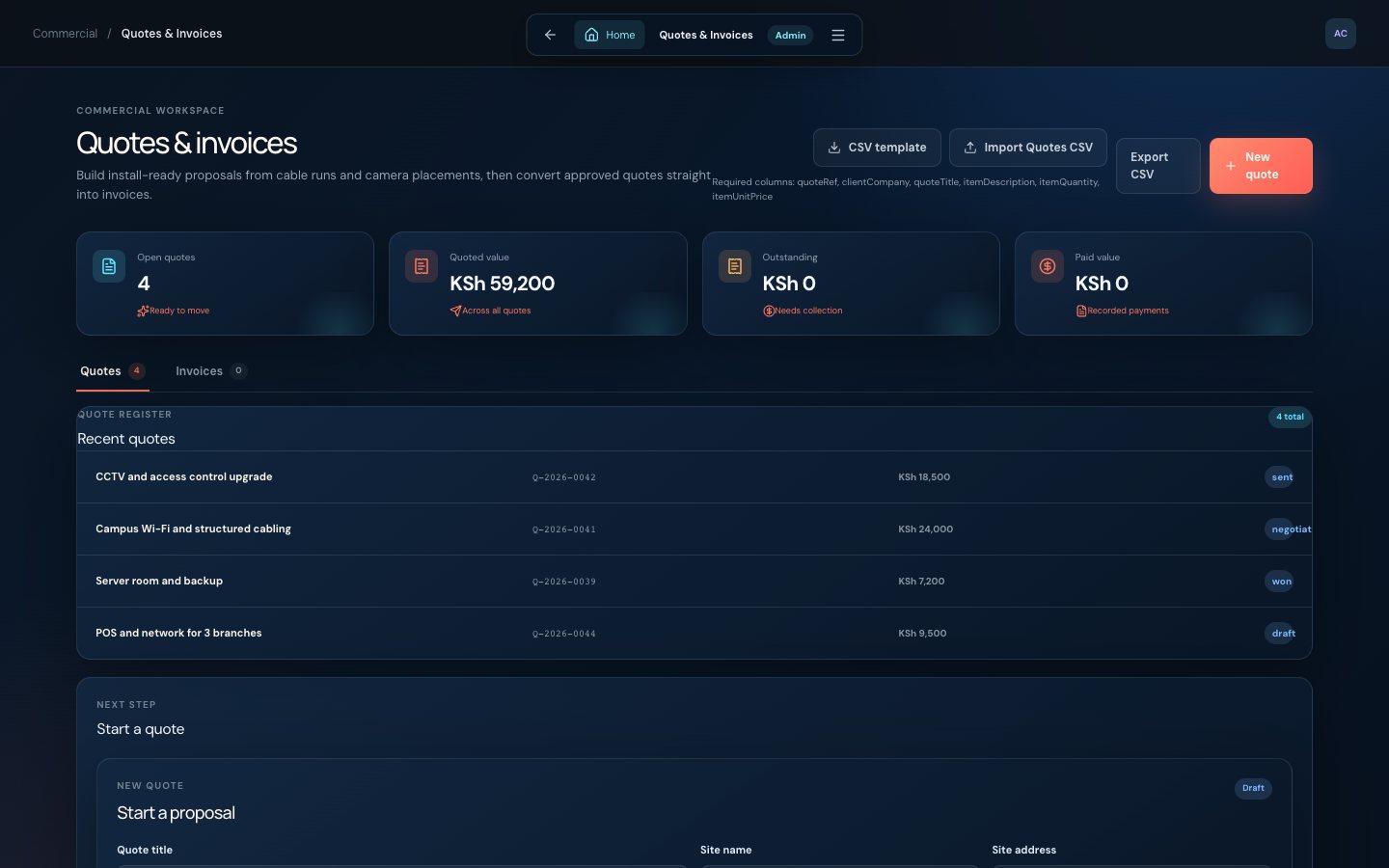The height and width of the screenshot is (868, 1389).
Task: Click quote reference Q-2026-0039
Action: point(564,582)
